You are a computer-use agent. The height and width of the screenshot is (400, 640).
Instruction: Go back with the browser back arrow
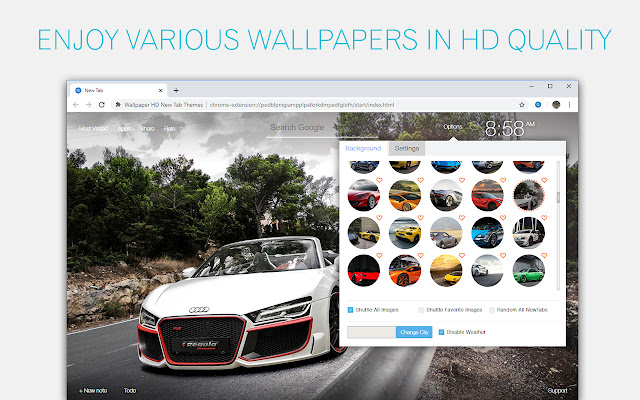[76, 105]
